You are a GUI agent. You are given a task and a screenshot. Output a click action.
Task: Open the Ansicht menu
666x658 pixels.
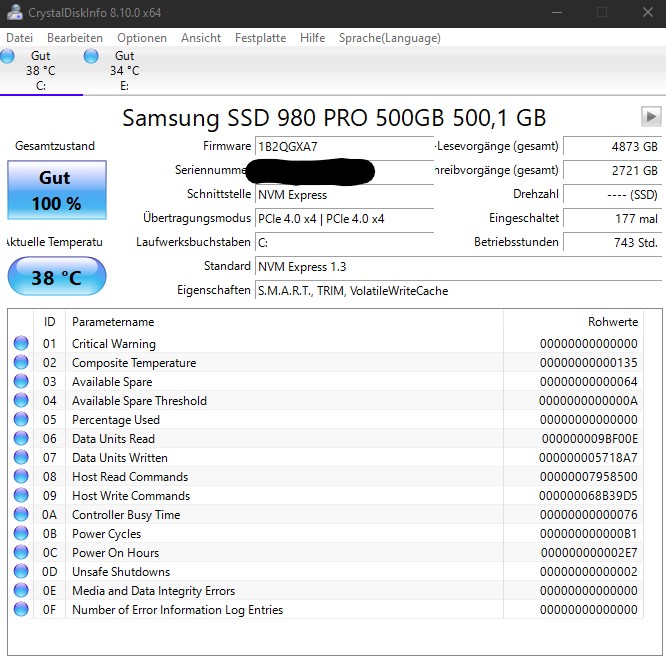[x=201, y=38]
